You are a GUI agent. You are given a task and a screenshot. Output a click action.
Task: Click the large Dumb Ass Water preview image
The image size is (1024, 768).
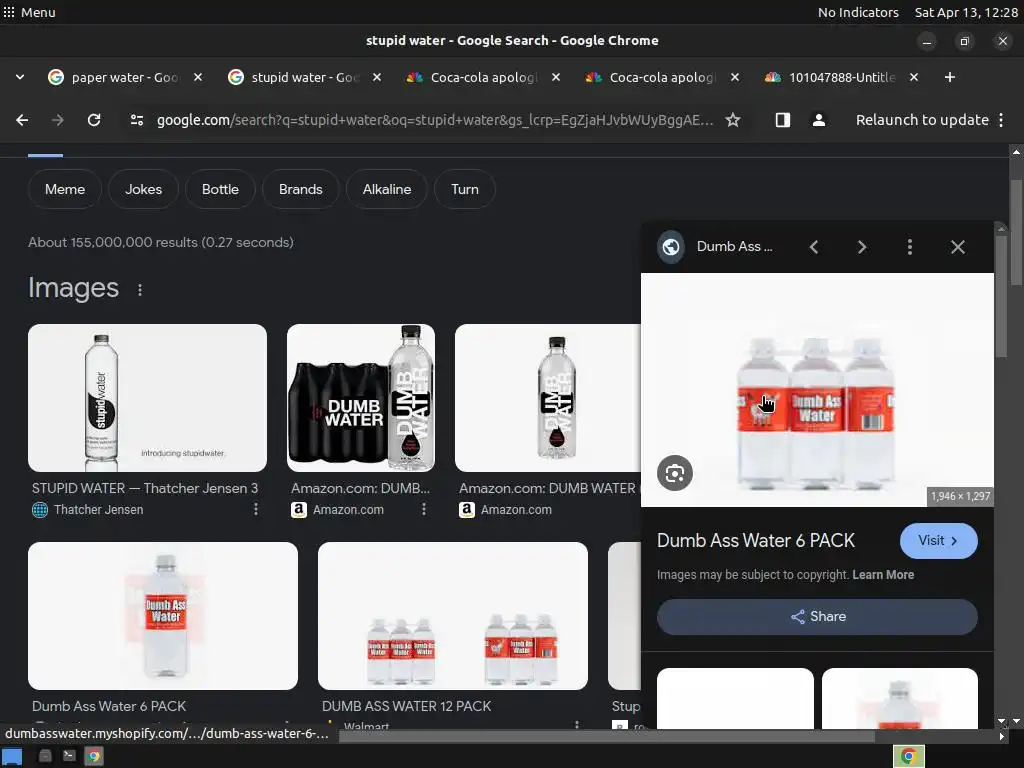817,390
